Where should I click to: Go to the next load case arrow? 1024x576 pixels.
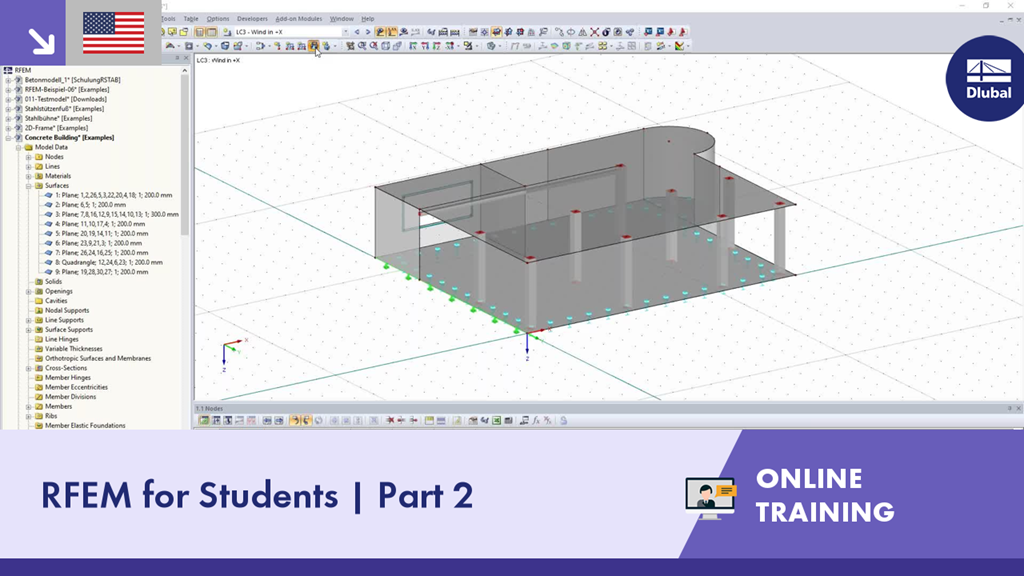368,32
